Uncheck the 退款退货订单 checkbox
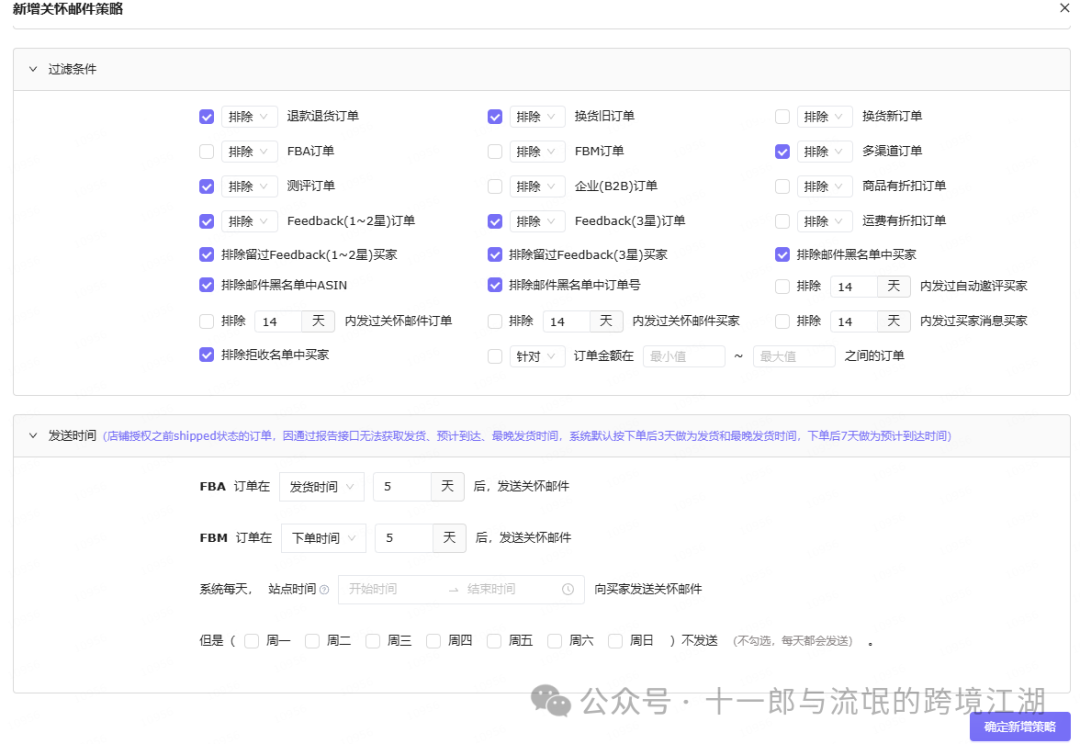 pos(207,116)
